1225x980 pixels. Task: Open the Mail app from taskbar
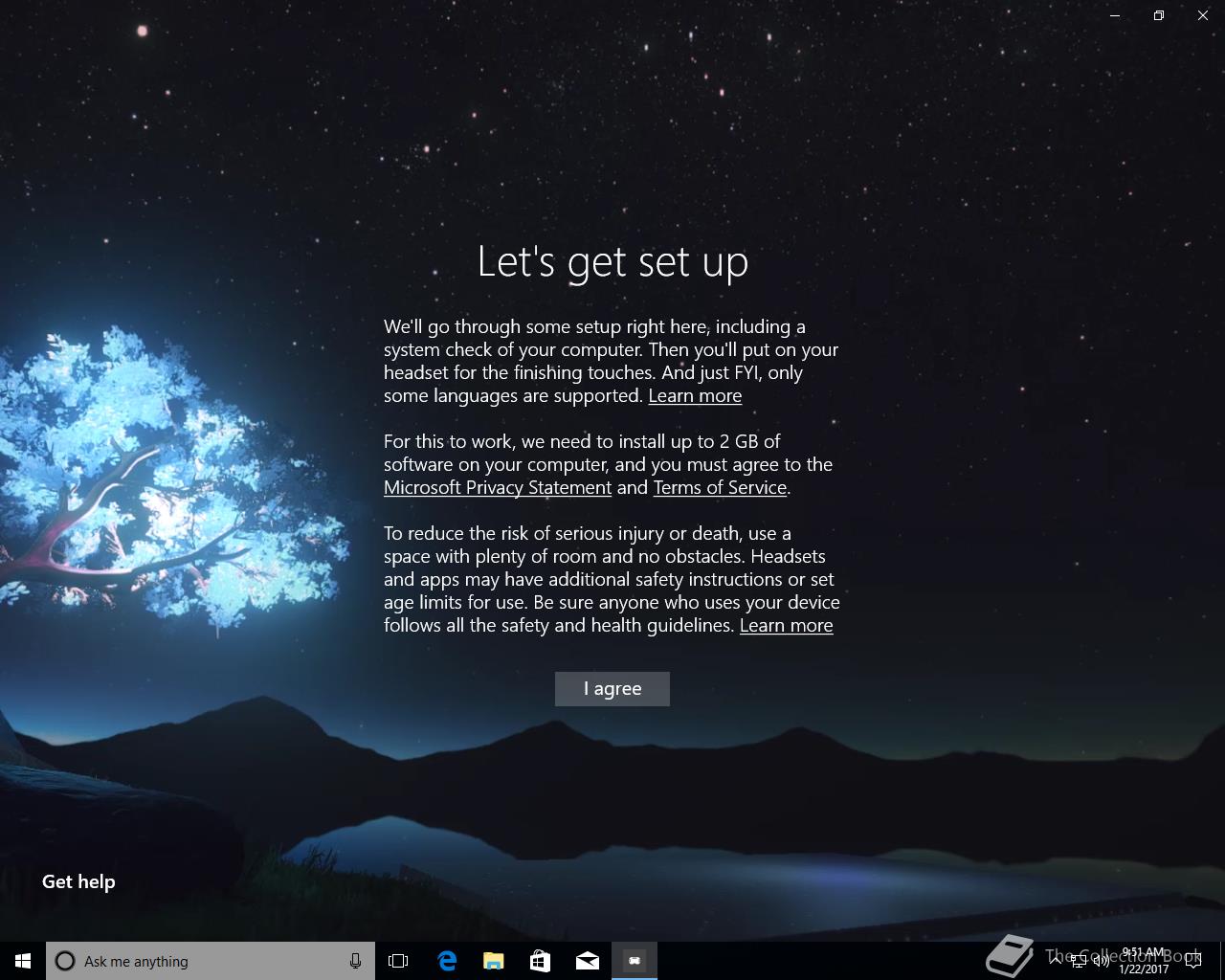point(587,961)
